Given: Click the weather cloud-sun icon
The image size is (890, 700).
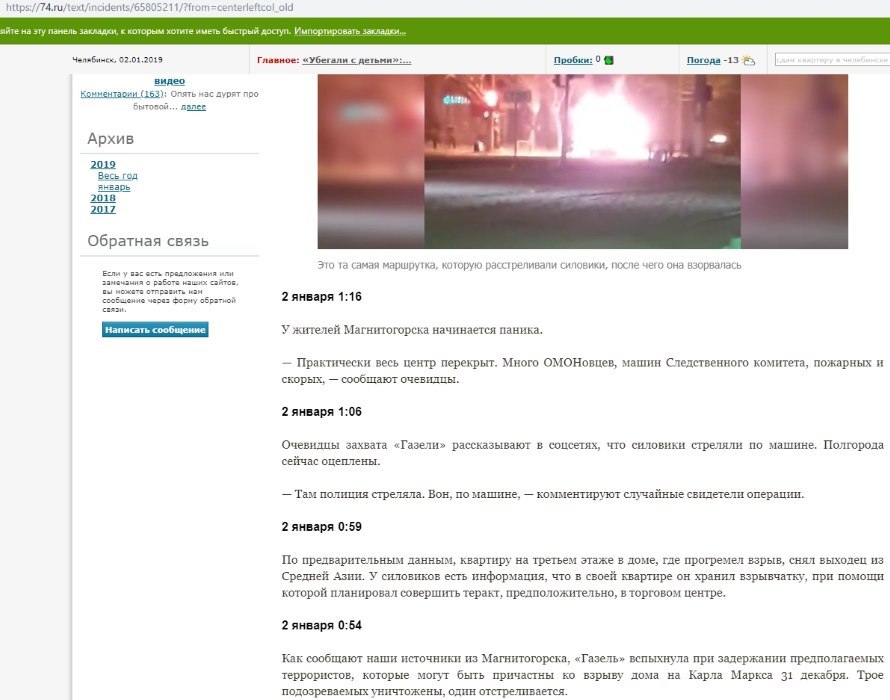Looking at the screenshot, I should [x=749, y=60].
